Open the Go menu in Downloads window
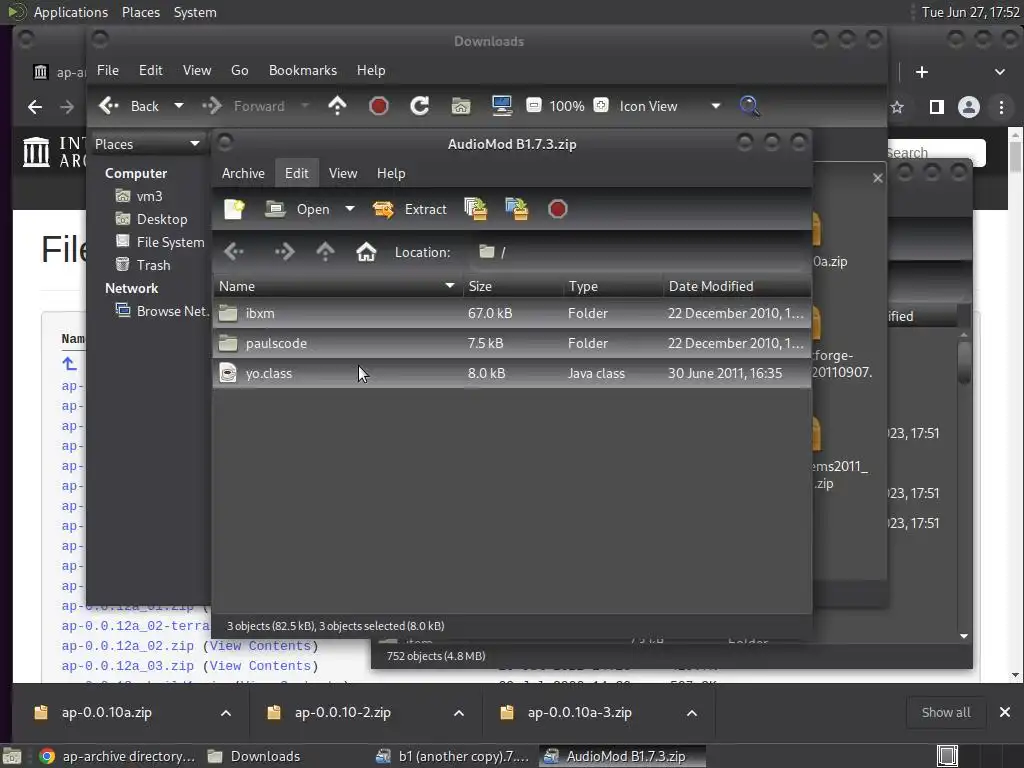Image resolution: width=1024 pixels, height=768 pixels. click(239, 71)
